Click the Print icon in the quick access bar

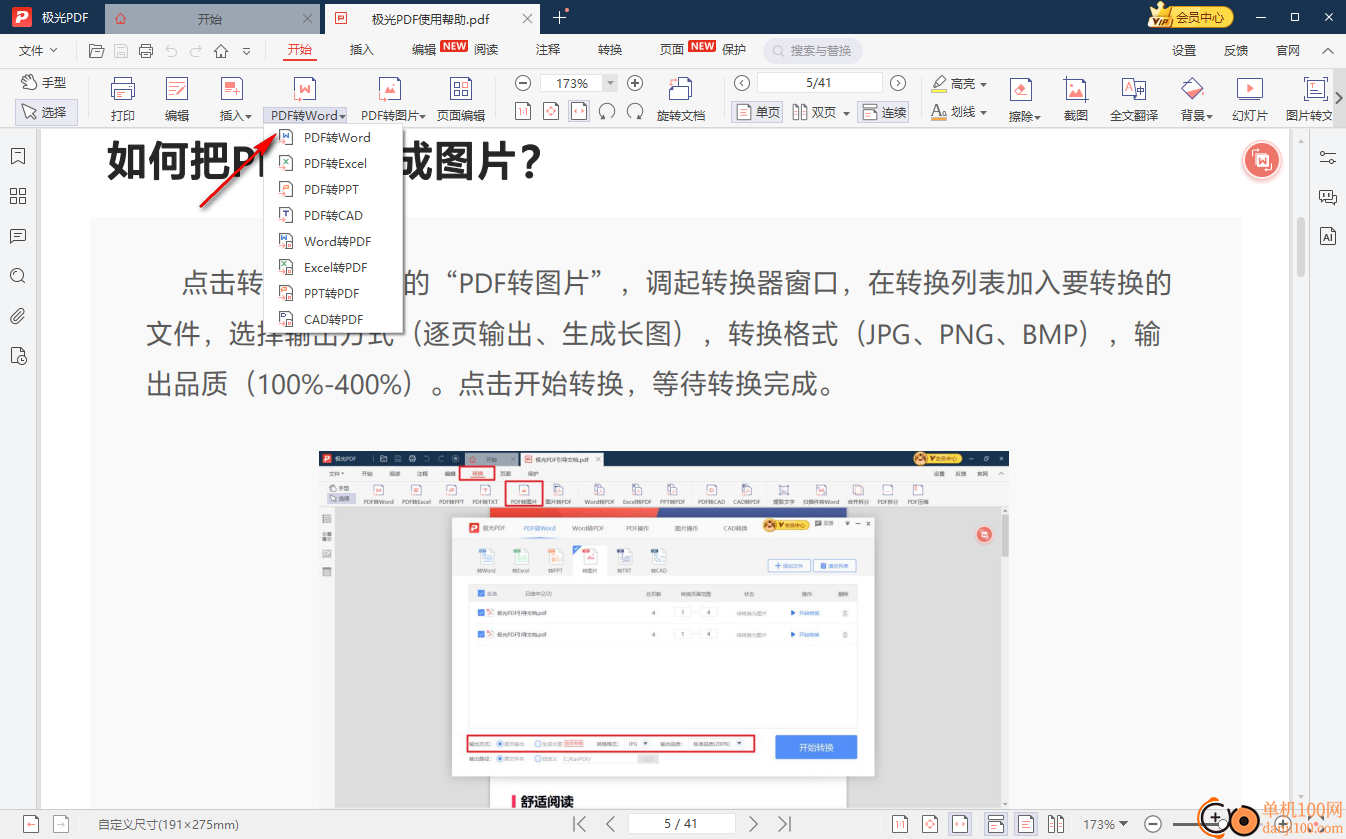click(146, 51)
